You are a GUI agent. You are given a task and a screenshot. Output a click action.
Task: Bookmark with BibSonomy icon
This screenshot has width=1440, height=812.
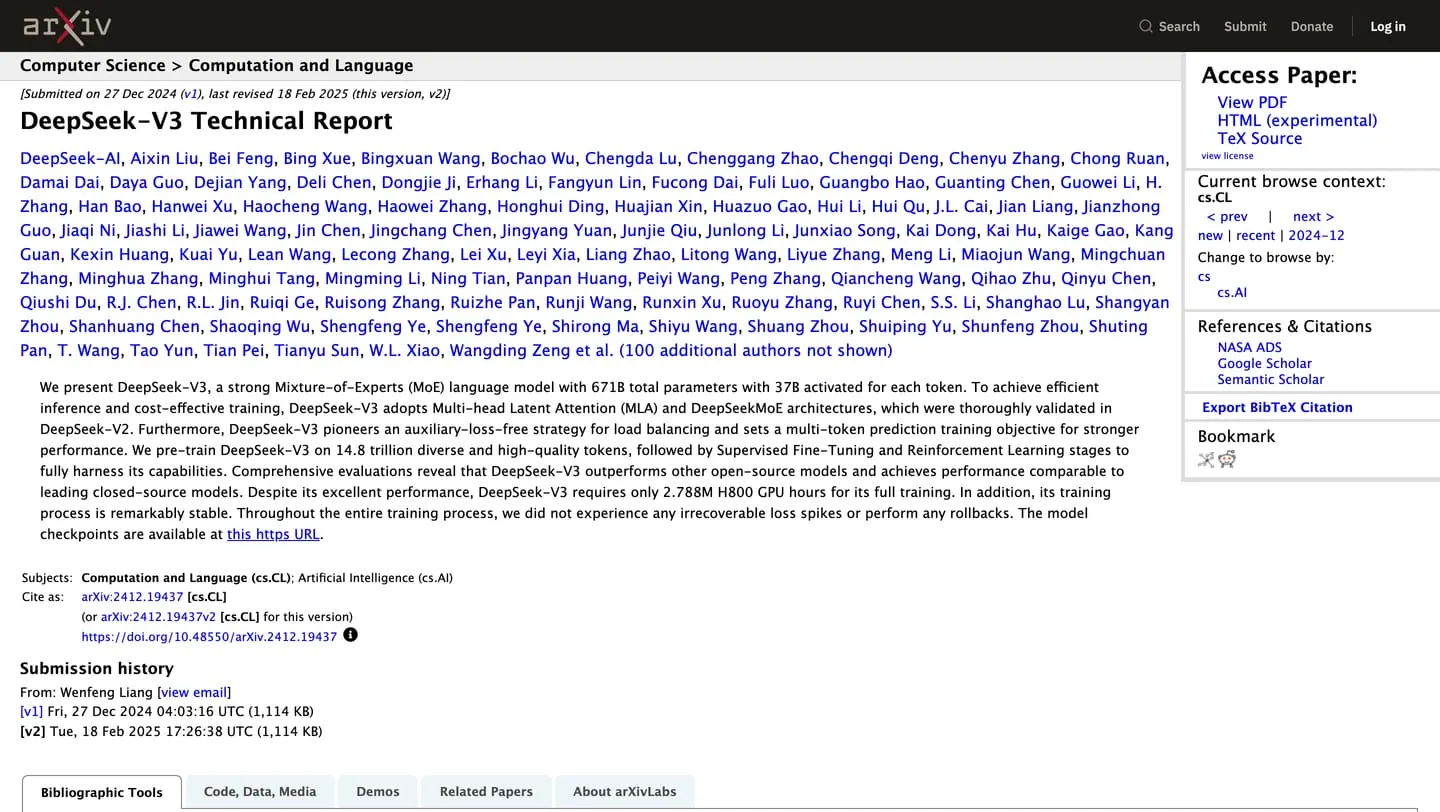pos(1206,459)
